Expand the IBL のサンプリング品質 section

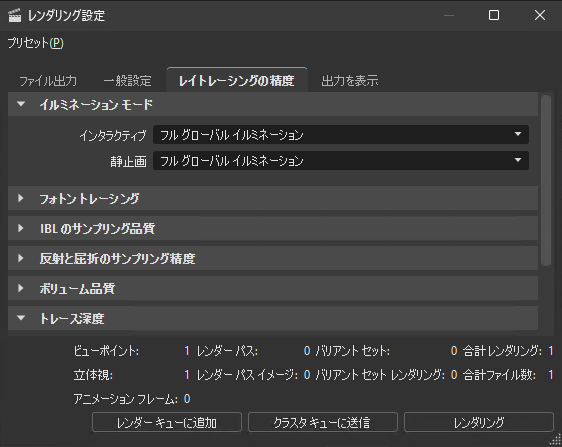pos(273,228)
